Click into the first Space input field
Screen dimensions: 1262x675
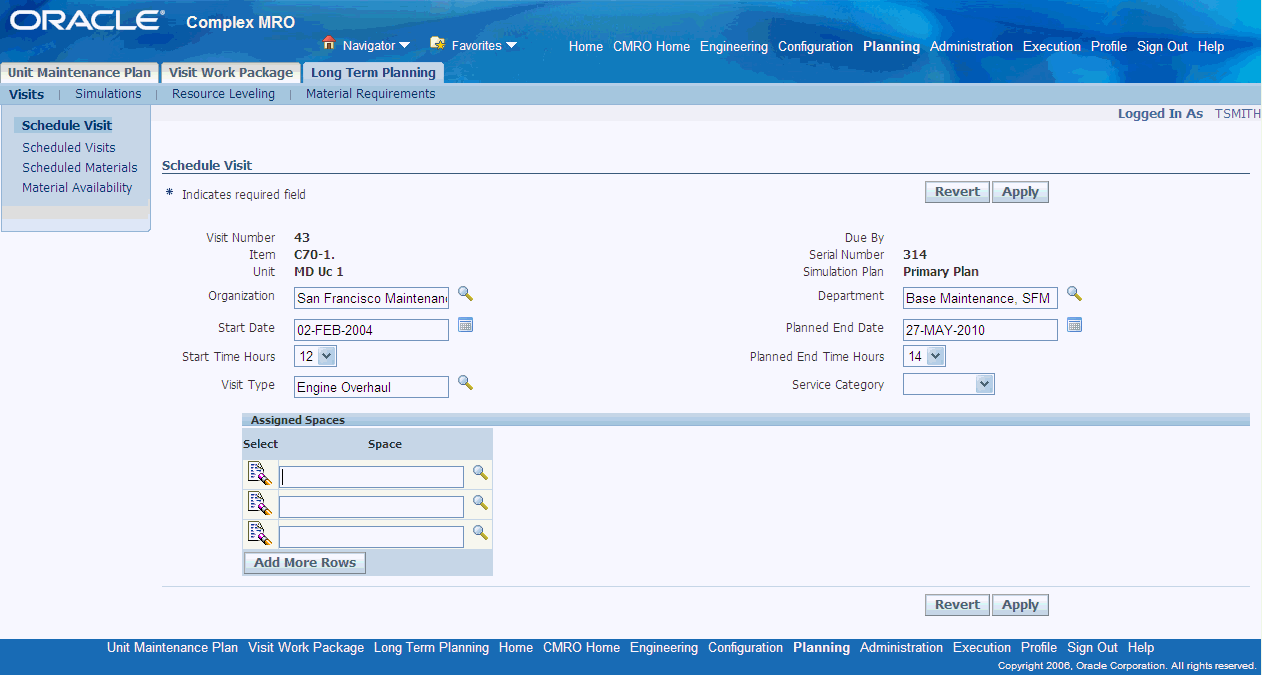(x=371, y=477)
